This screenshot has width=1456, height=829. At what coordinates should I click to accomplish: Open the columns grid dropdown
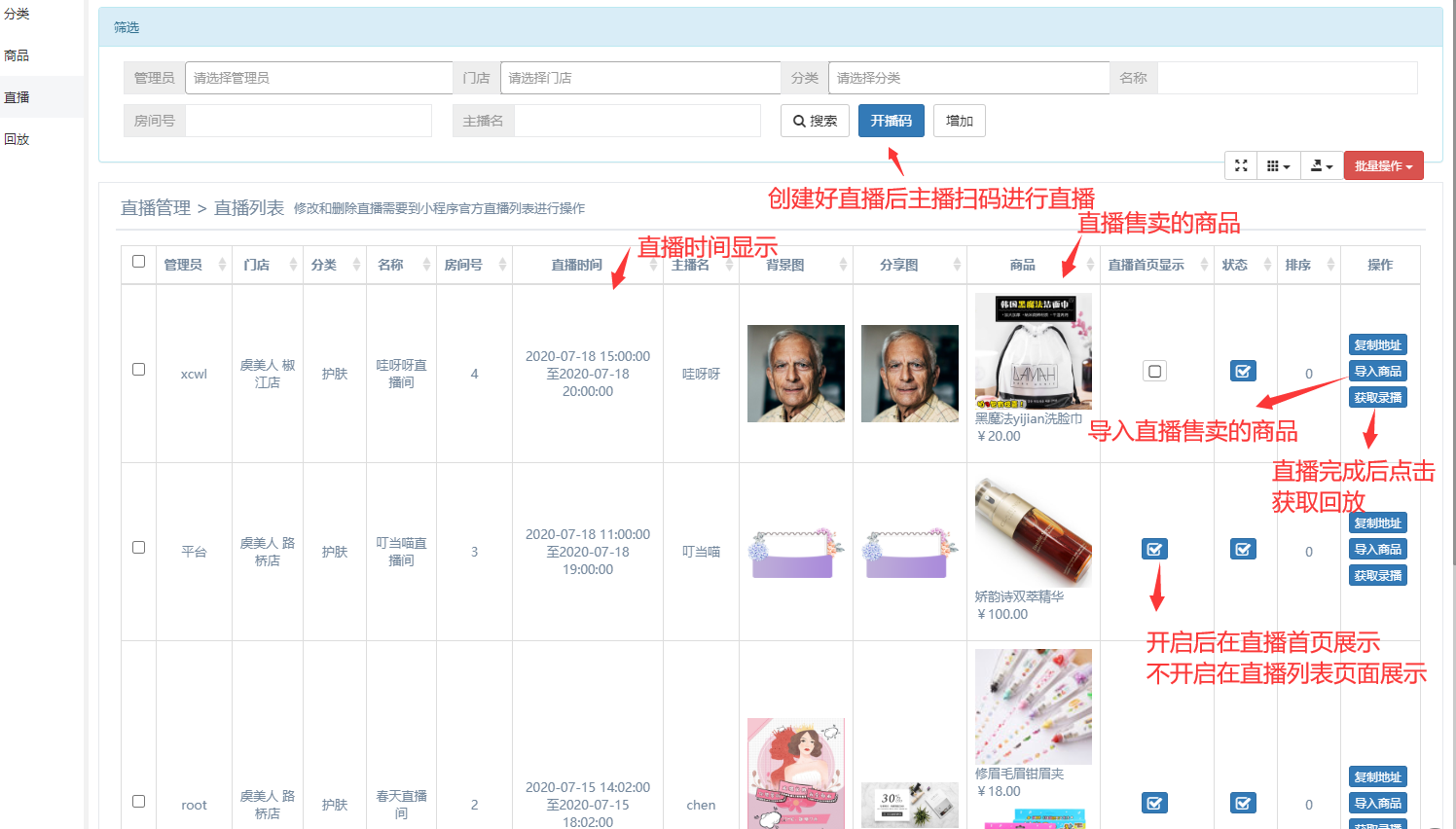click(1278, 166)
